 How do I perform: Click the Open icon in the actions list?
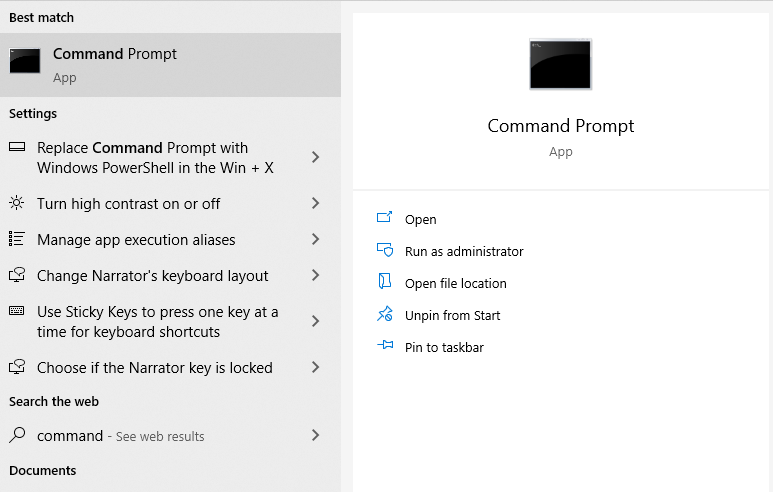[x=384, y=219]
